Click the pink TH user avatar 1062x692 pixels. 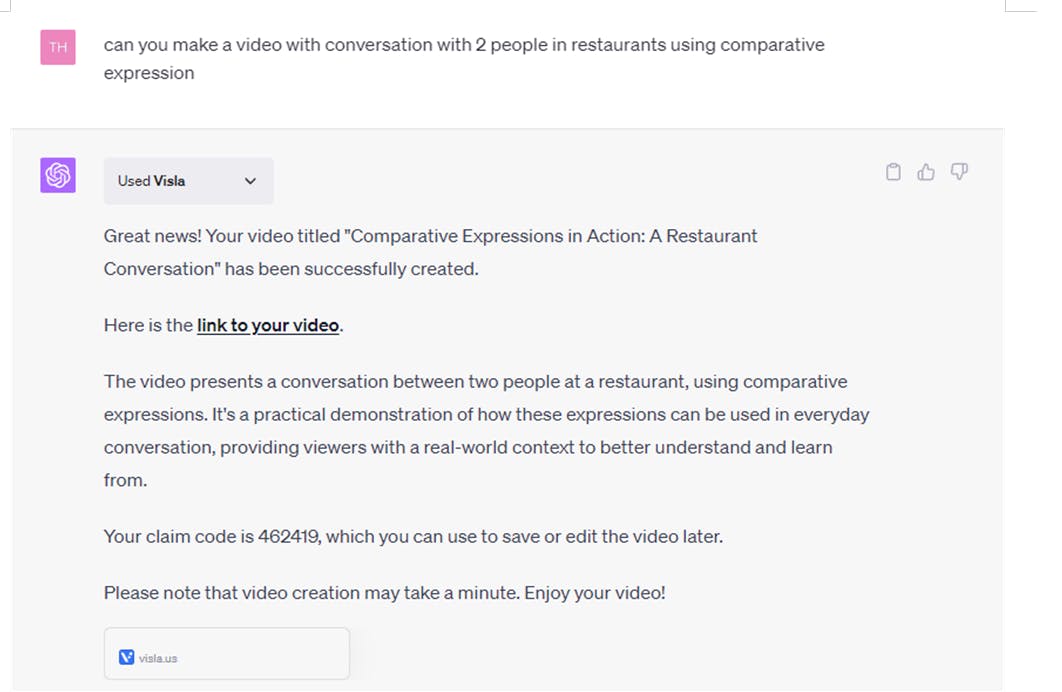pyautogui.click(x=58, y=47)
